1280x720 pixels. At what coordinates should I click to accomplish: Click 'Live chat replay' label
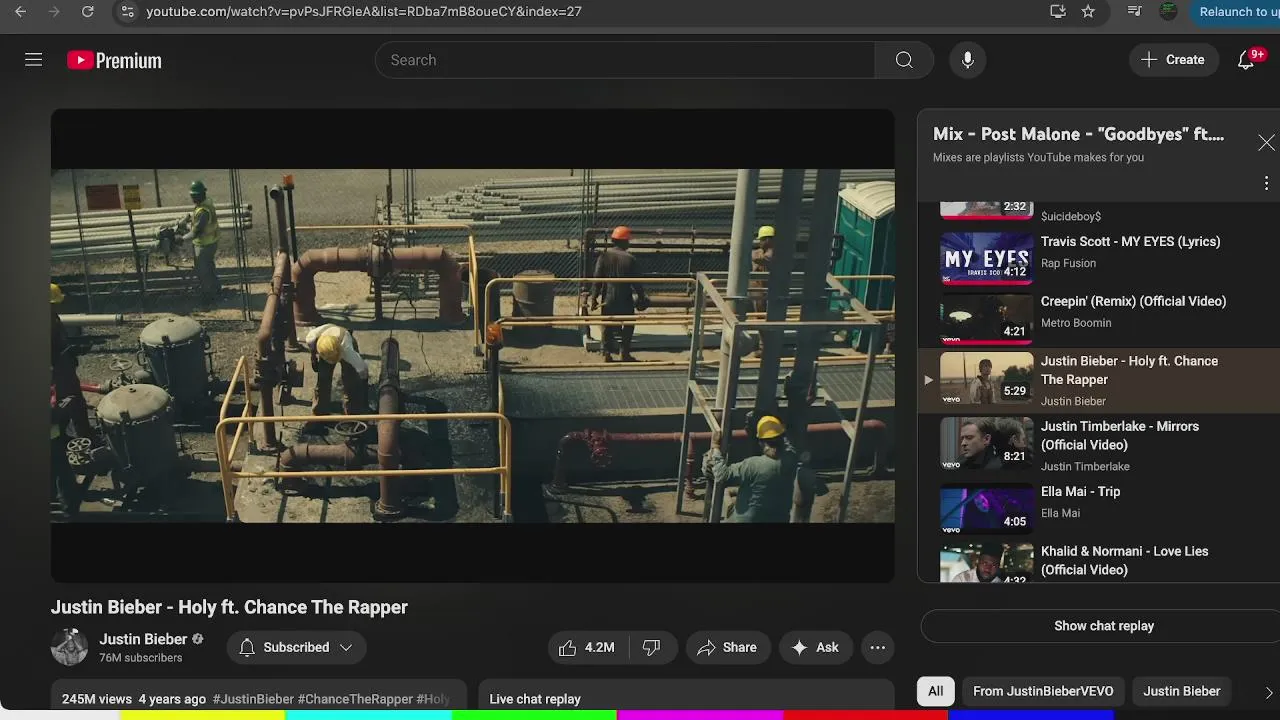click(535, 699)
